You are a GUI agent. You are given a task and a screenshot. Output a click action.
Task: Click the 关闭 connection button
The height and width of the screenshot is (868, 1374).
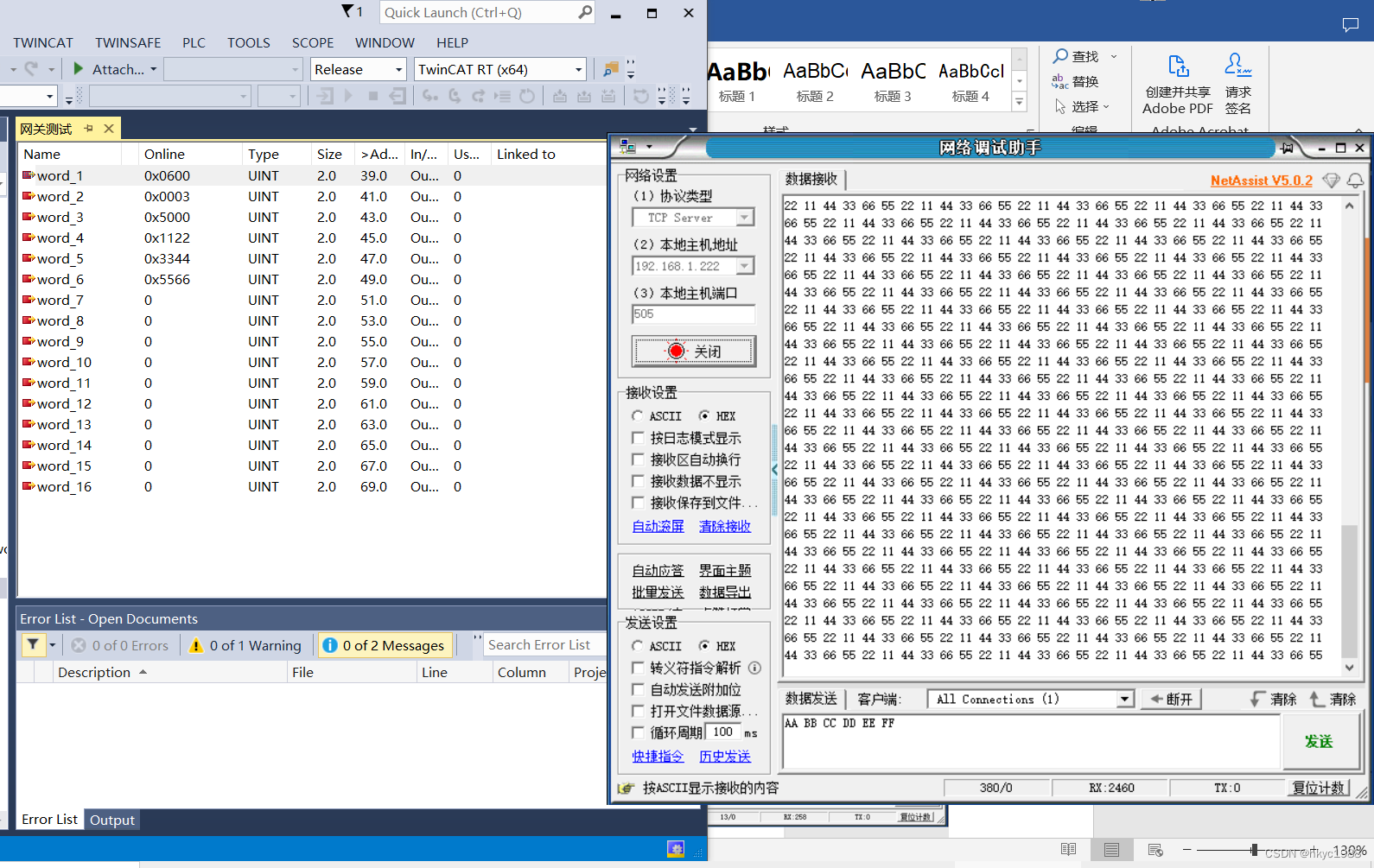click(694, 352)
